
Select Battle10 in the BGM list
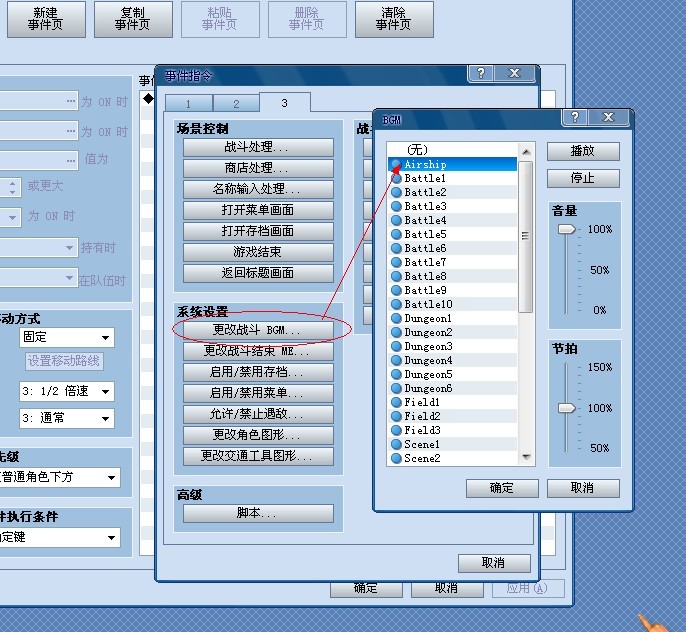pyautogui.click(x=453, y=304)
